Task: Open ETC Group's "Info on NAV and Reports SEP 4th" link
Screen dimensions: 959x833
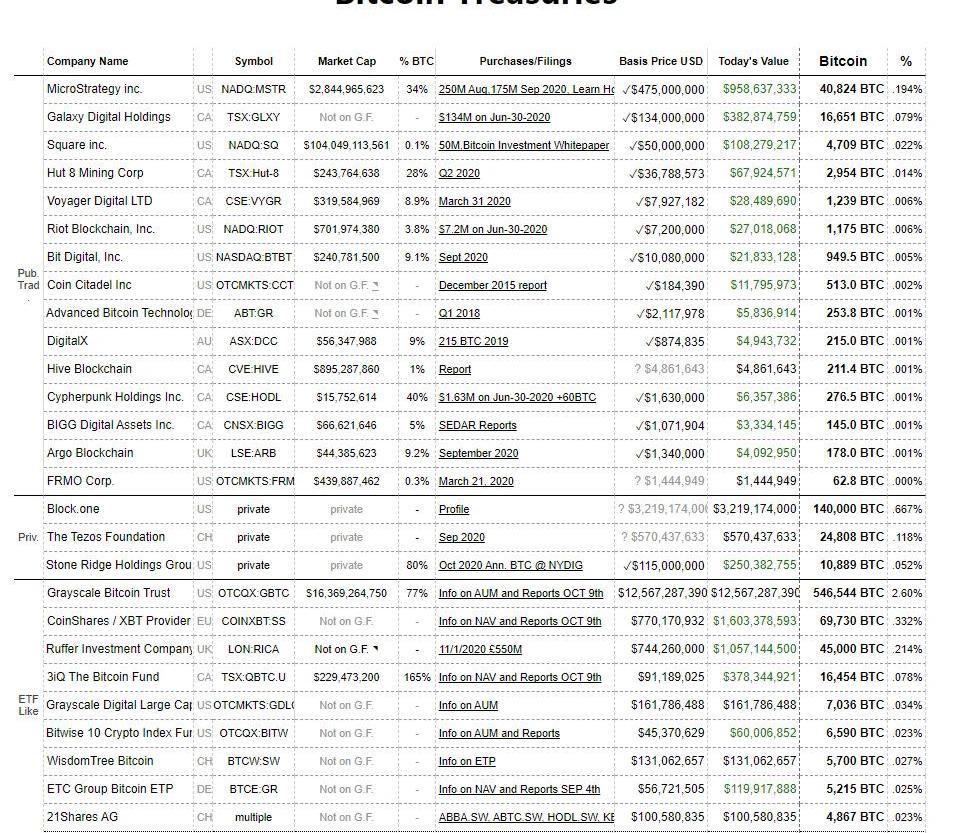Action: pyautogui.click(x=519, y=790)
